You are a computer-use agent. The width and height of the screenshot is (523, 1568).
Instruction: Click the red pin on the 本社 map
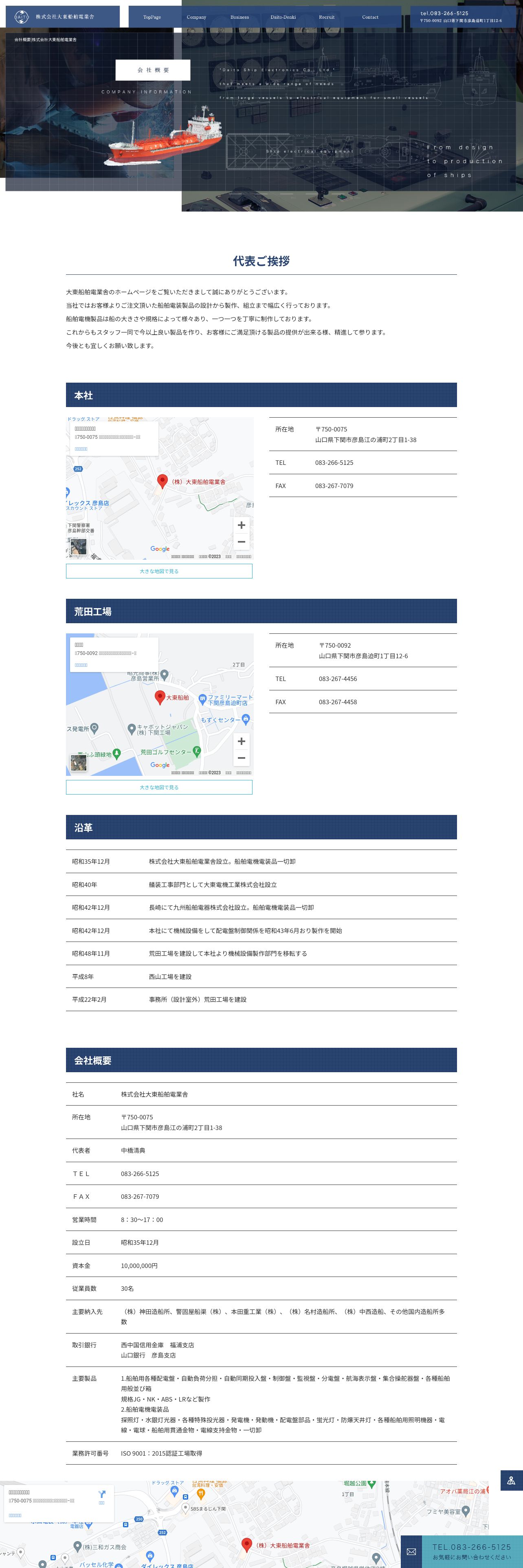[x=163, y=481]
